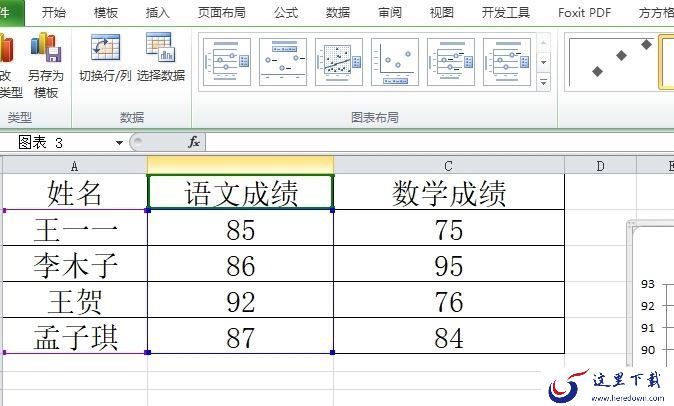Select cell with value 86
The height and width of the screenshot is (406, 674).
pyautogui.click(x=240, y=264)
